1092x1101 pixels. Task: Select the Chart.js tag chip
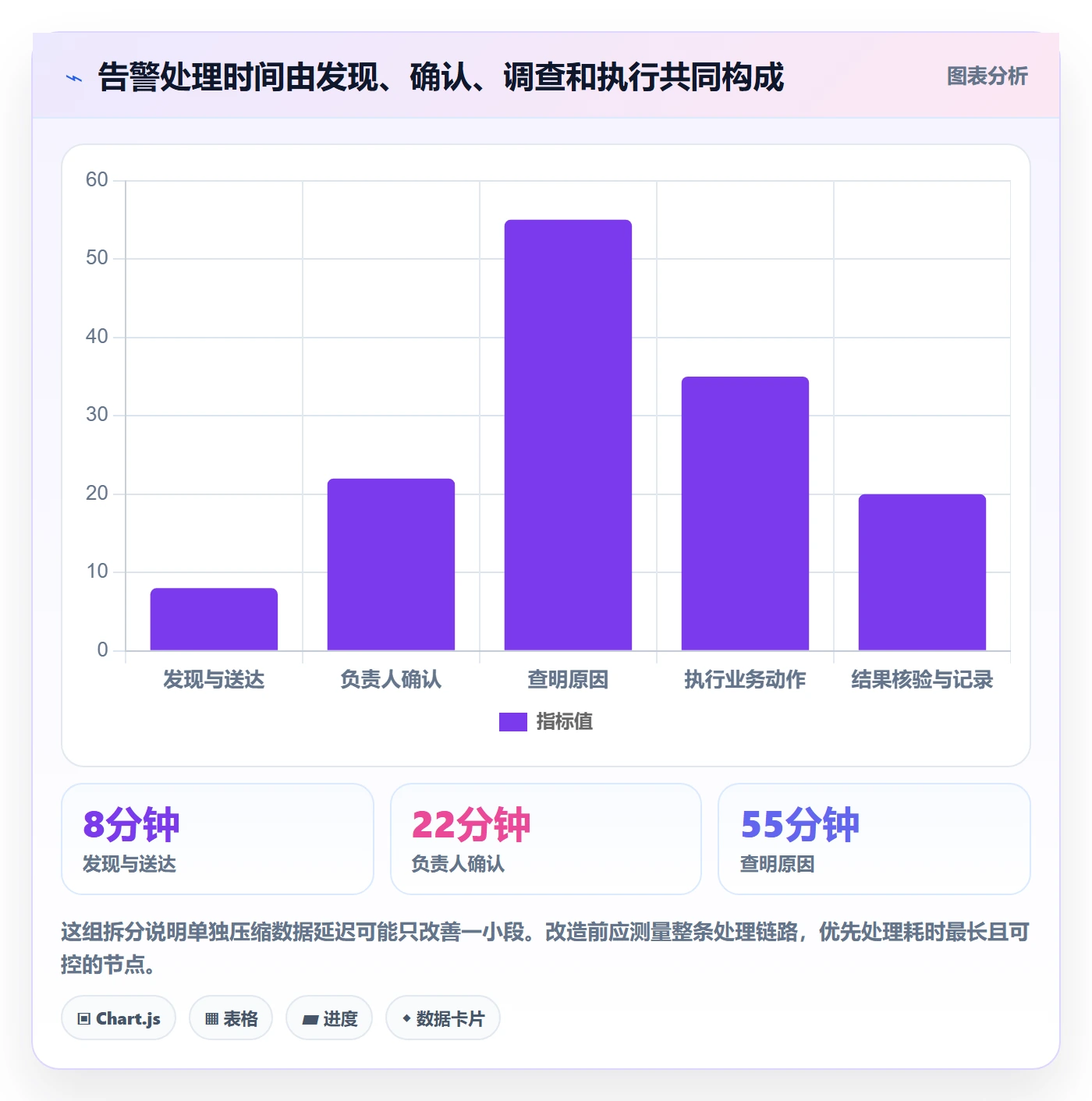coord(119,1018)
